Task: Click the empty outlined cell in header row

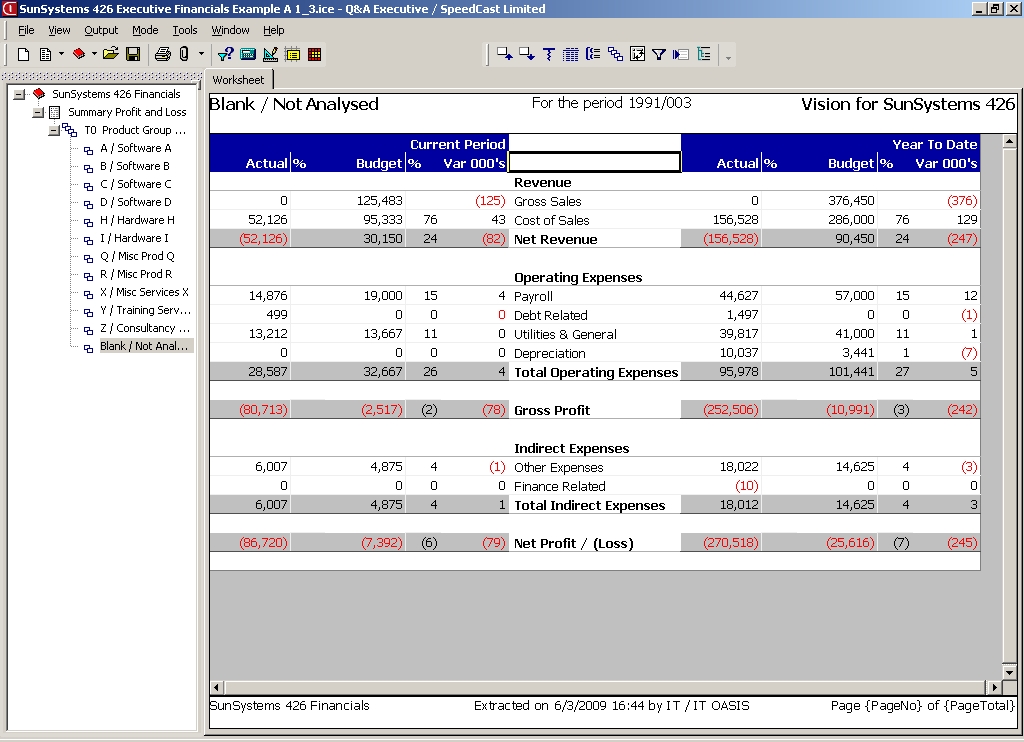Action: coord(594,162)
